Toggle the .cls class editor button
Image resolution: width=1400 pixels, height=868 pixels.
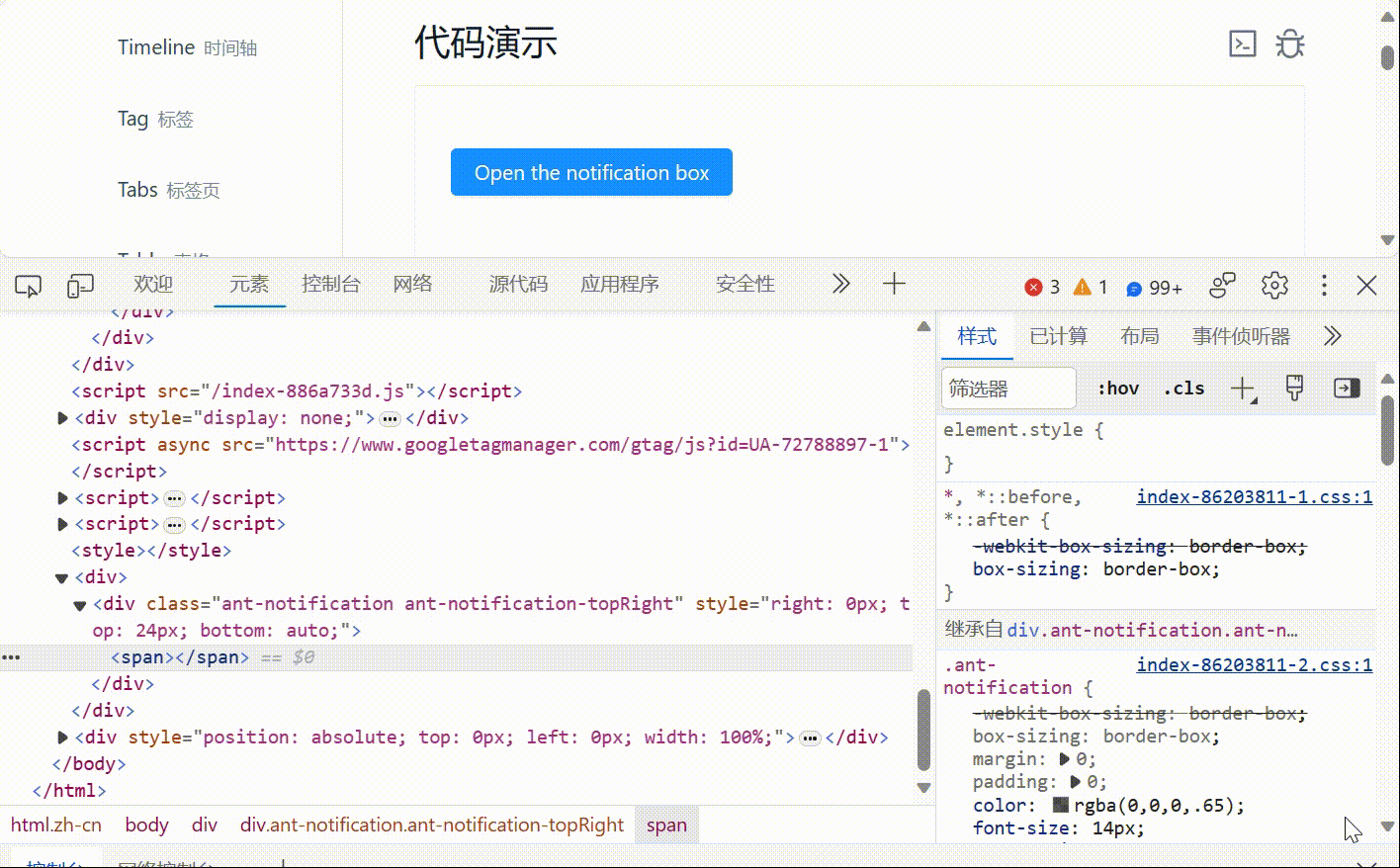[x=1183, y=389]
